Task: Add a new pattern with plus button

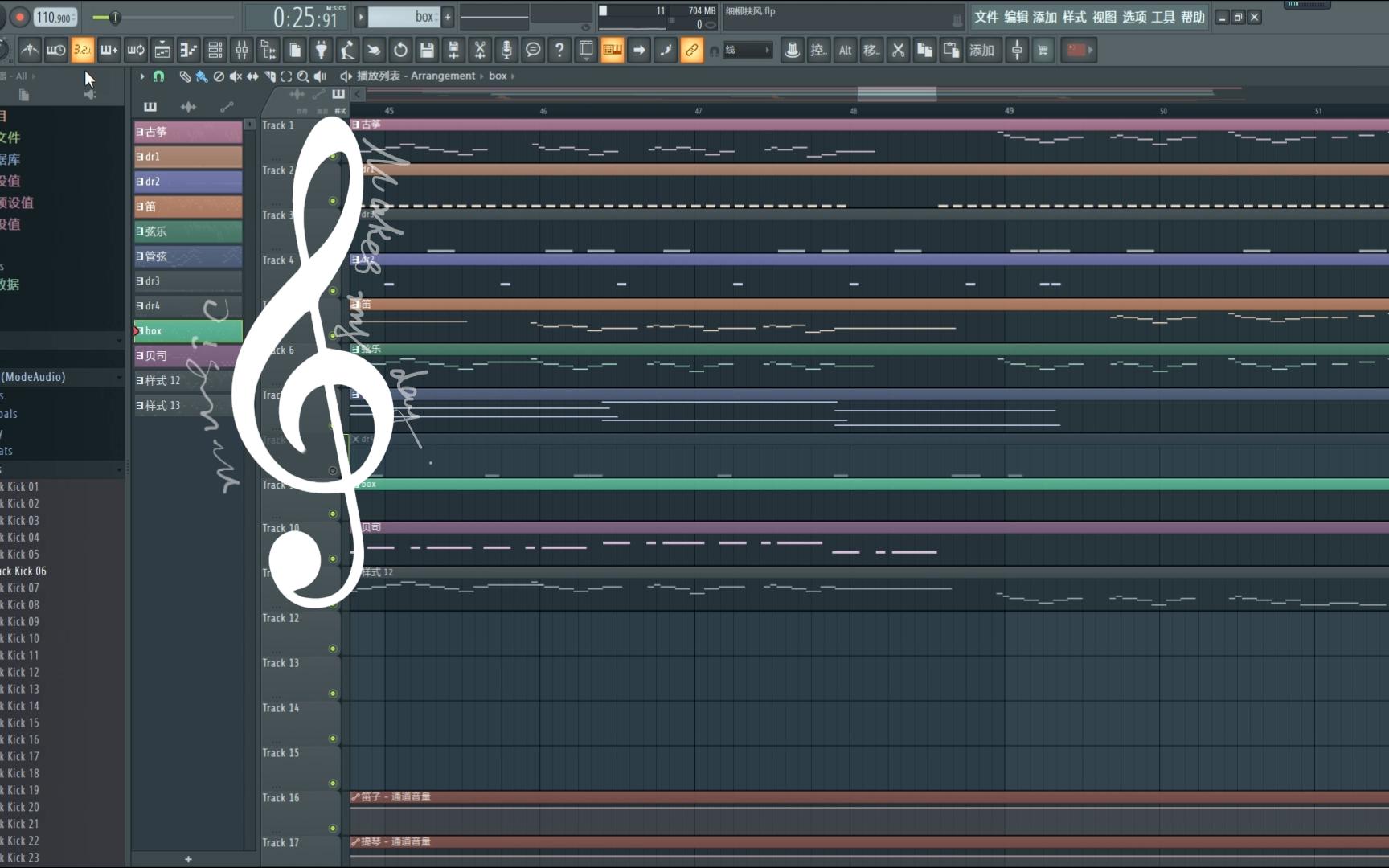Action: pos(448,17)
